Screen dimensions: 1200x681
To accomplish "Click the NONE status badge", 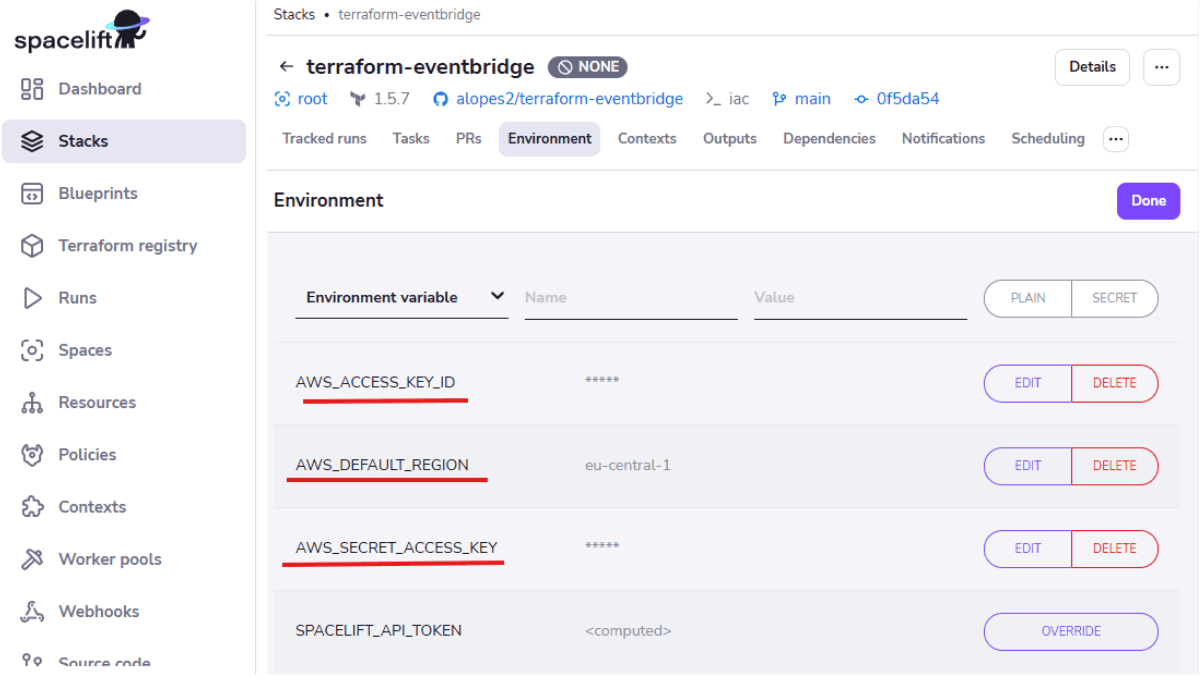I will click(587, 67).
